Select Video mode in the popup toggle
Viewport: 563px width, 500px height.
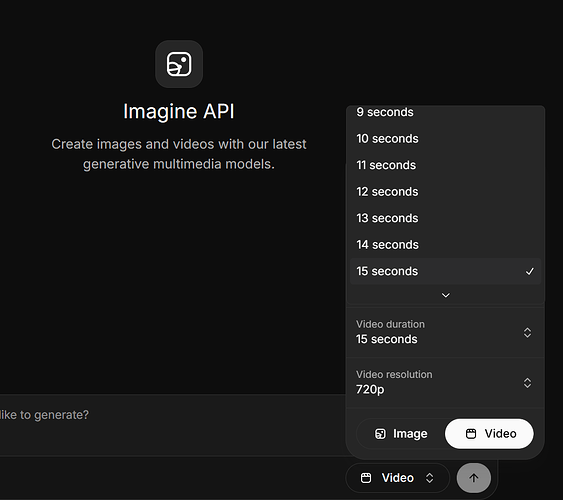coord(489,434)
